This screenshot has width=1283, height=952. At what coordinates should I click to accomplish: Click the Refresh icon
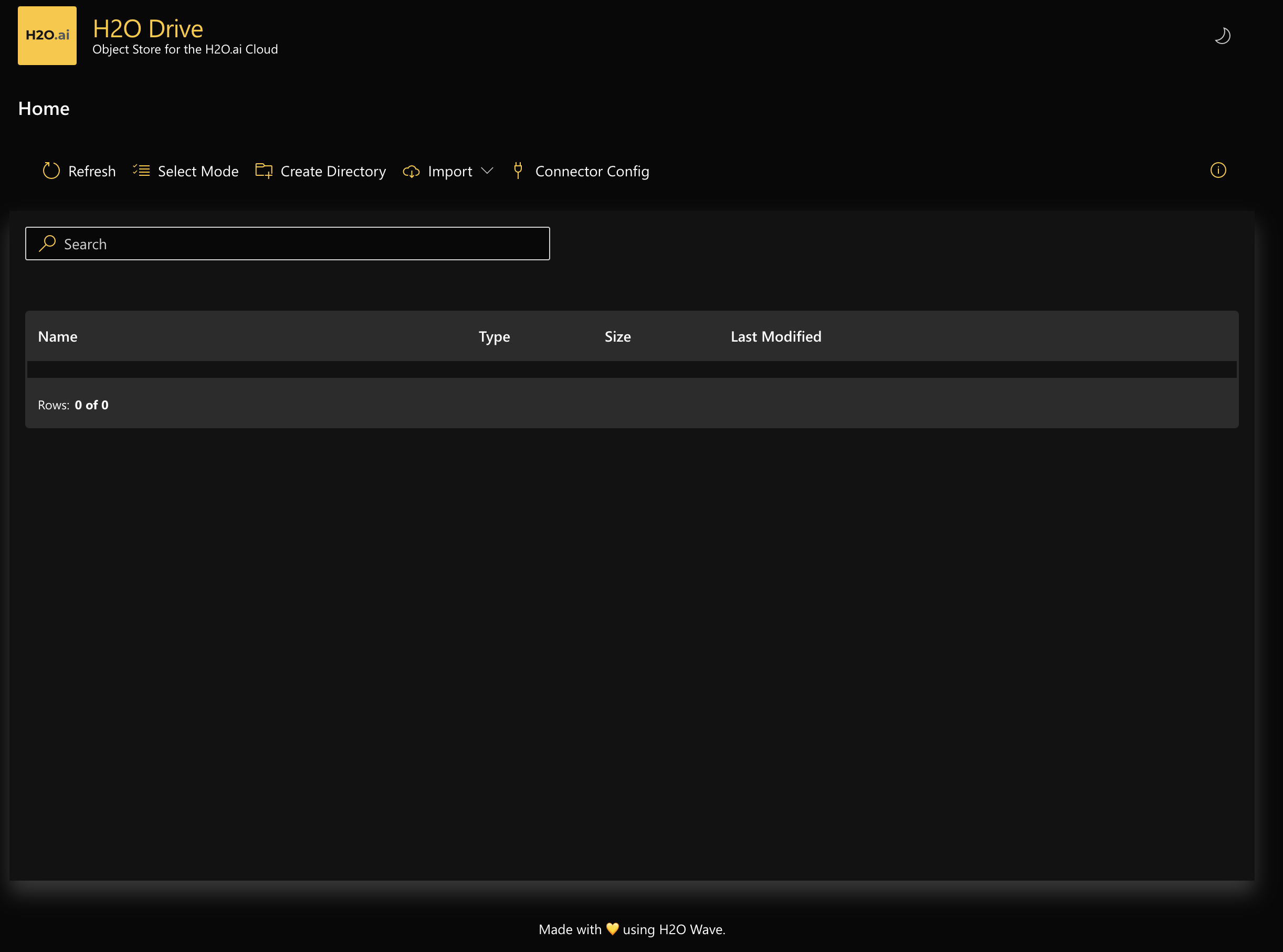51,171
